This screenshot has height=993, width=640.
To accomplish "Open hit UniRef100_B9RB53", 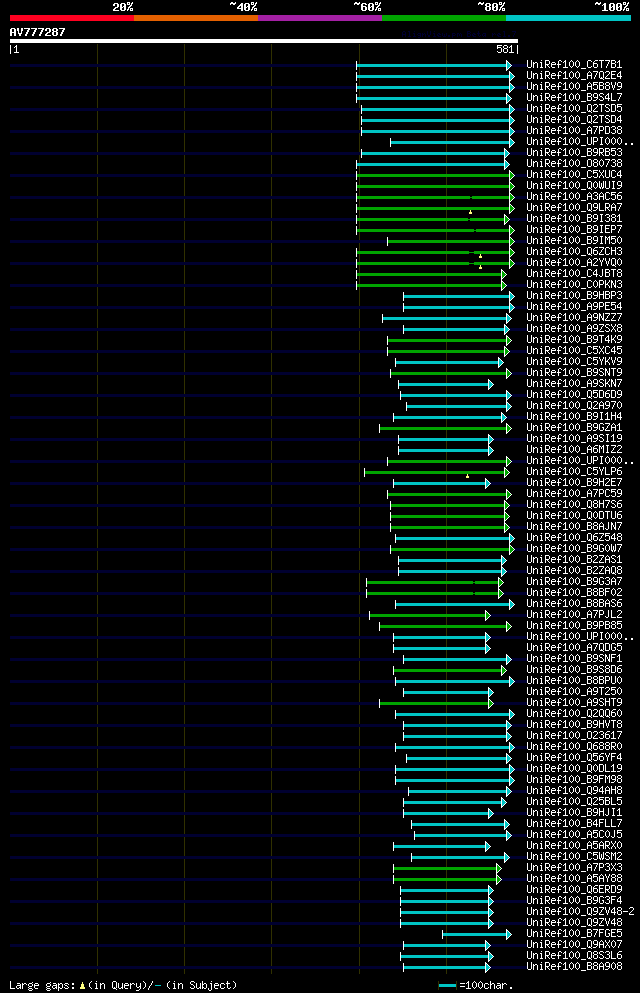I will 574,153.
